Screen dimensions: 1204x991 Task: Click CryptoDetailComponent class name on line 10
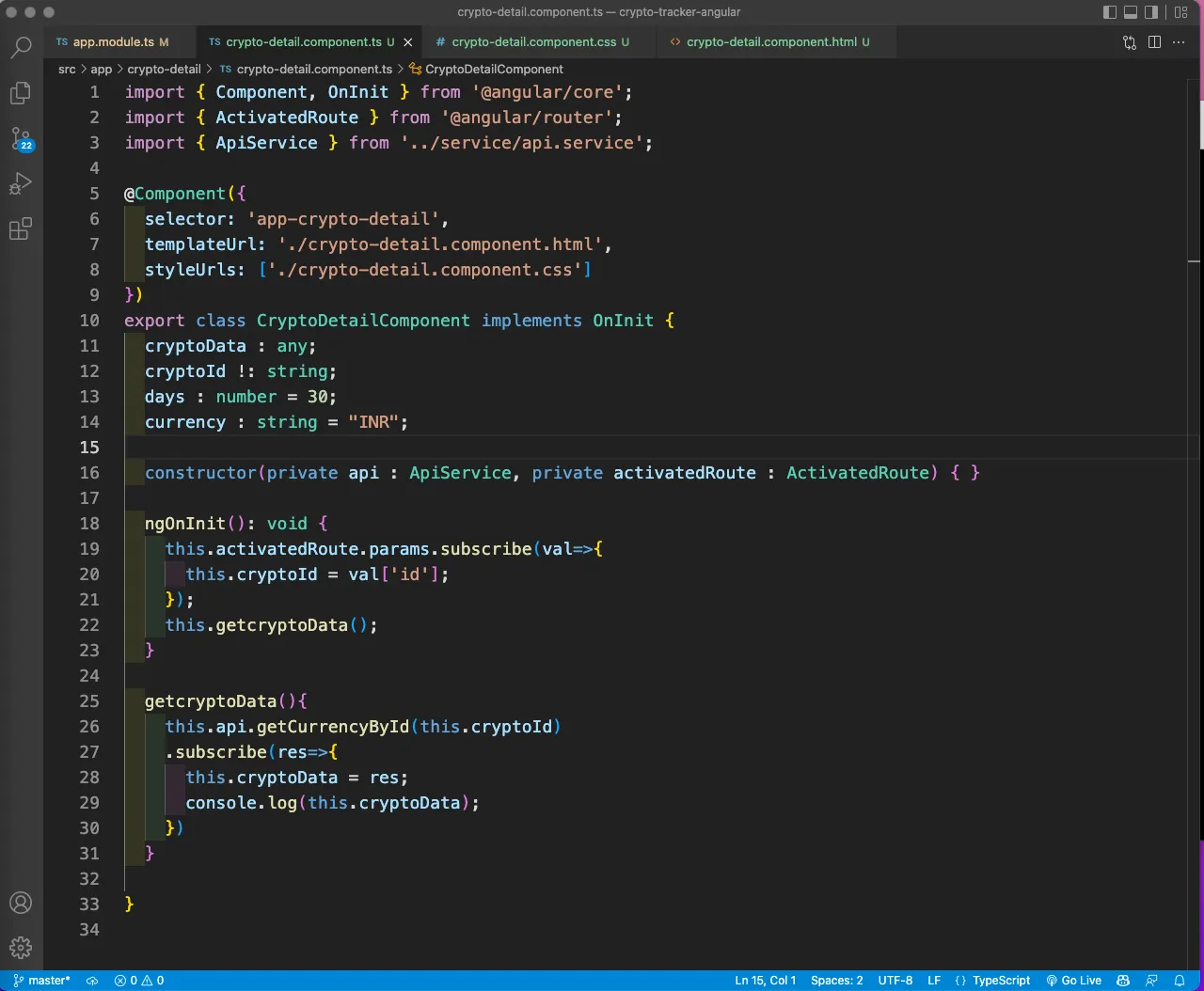tap(363, 321)
